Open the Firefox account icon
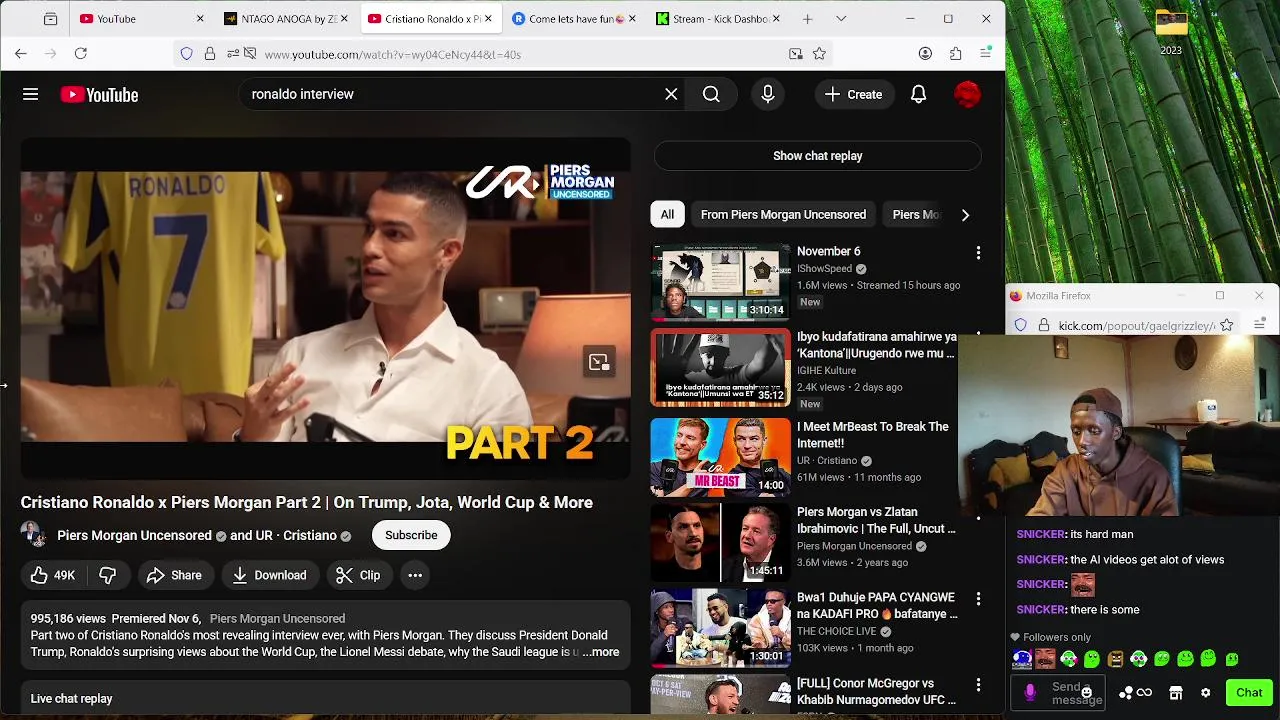 (925, 54)
